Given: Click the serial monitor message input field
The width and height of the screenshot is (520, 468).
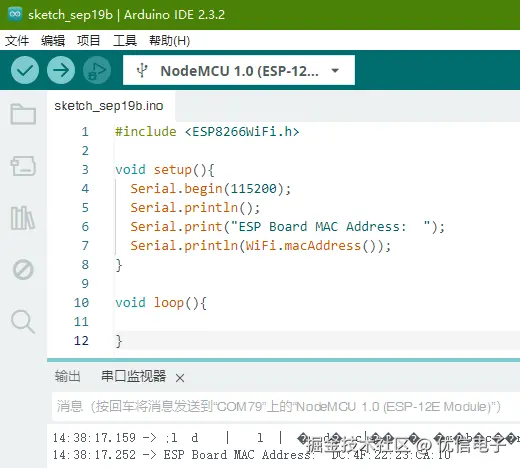Looking at the screenshot, I should [x=286, y=406].
